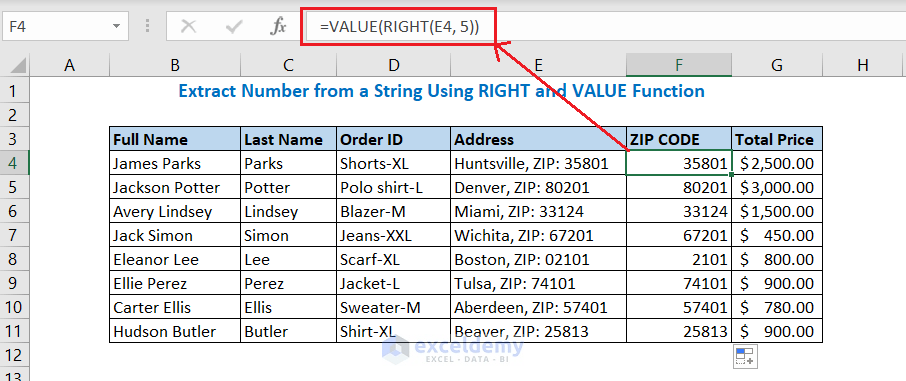Viewport: 906px width, 381px height.
Task: Click the Address header cell
Action: (x=539, y=139)
